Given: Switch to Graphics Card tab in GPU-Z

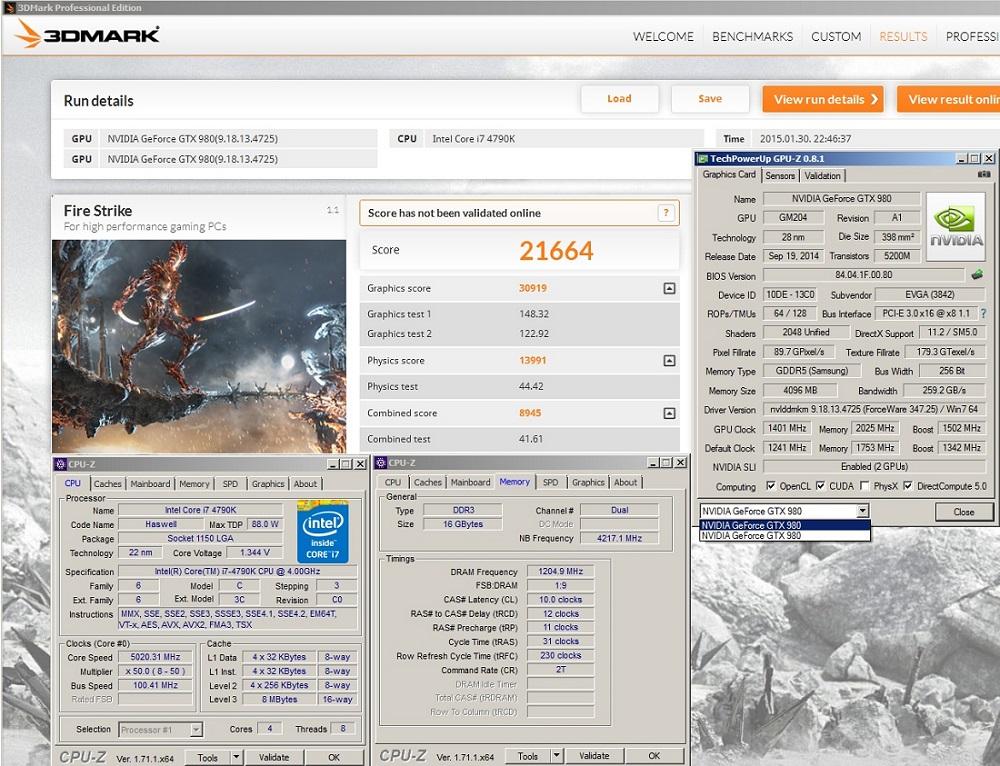Looking at the screenshot, I should click(729, 174).
